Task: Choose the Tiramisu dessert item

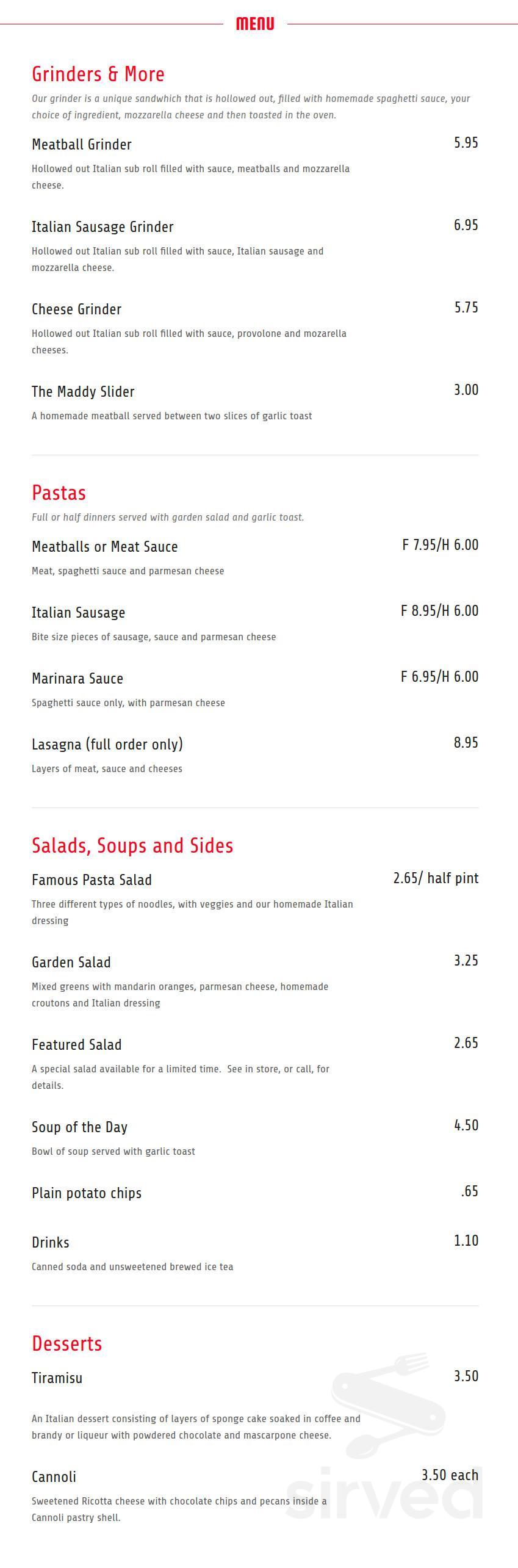Action: click(57, 1378)
